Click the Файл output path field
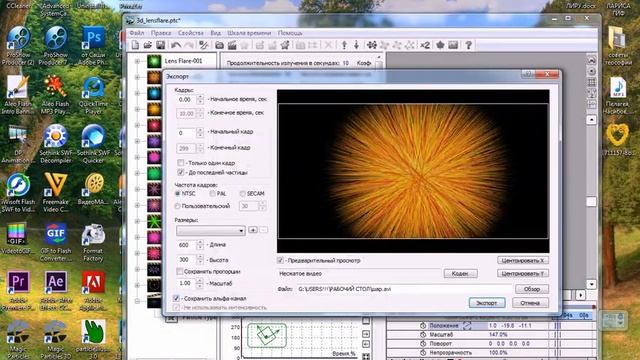The height and width of the screenshot is (360, 640). 403,289
